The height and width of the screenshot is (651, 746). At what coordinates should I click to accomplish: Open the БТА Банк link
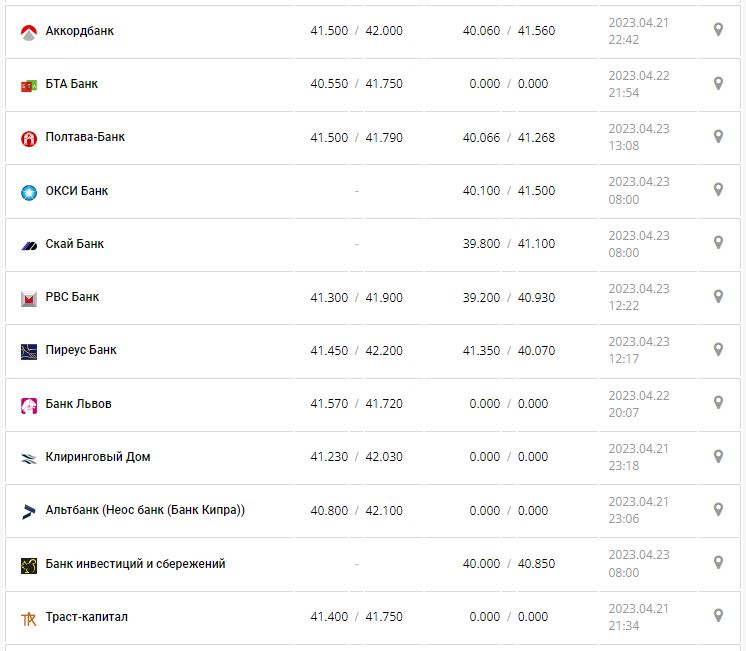[x=72, y=84]
